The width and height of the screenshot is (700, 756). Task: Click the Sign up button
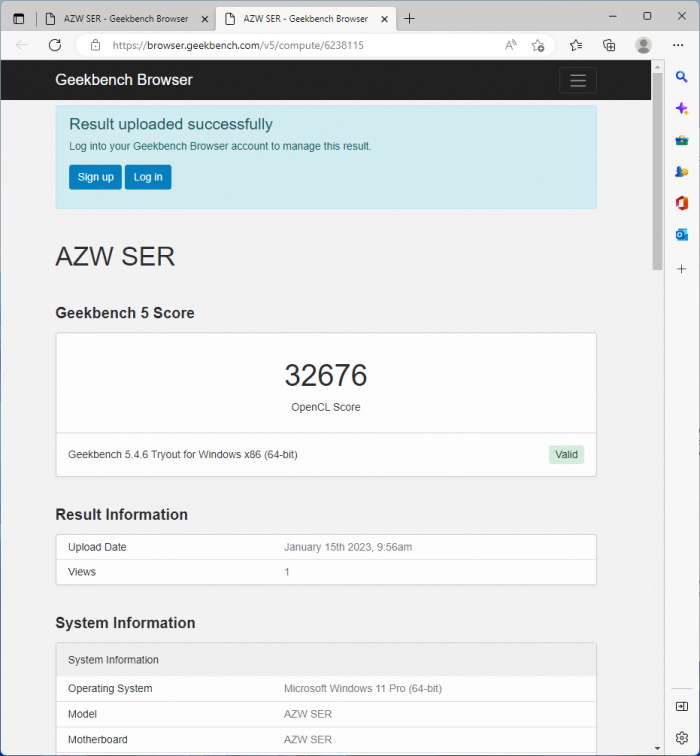[x=95, y=177]
